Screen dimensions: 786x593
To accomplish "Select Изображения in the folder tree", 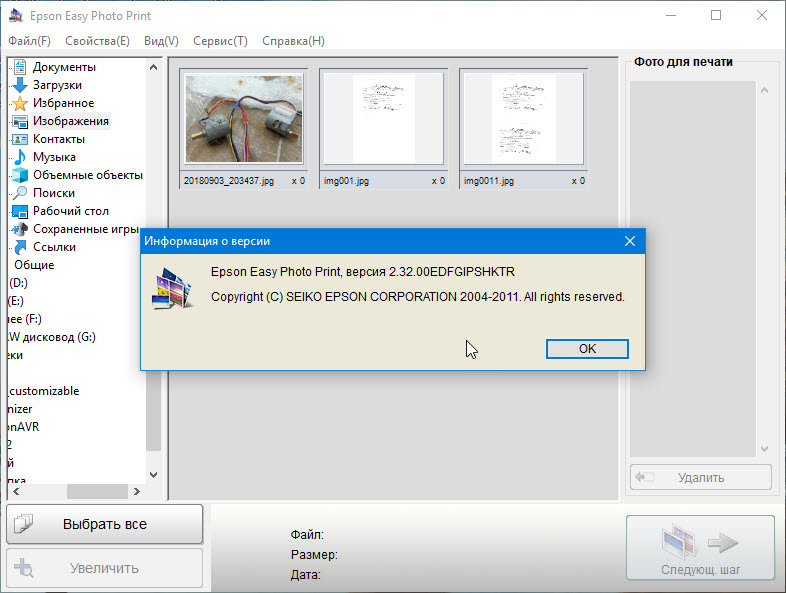I will (x=71, y=121).
